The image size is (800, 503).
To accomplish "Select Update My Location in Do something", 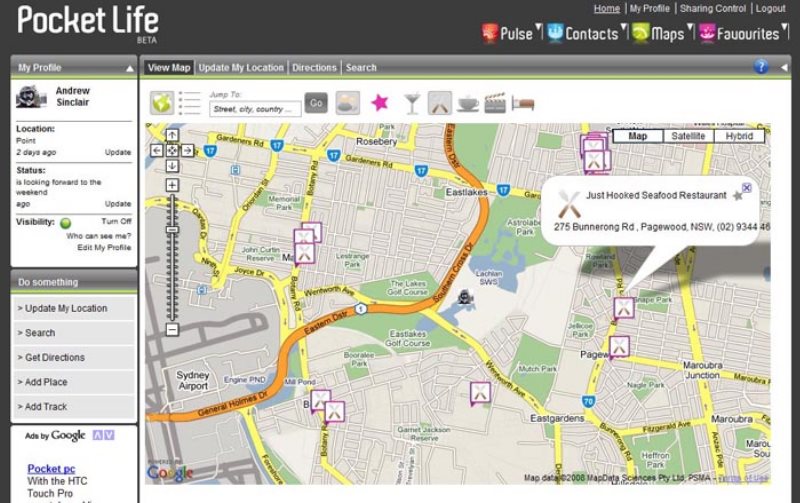I will point(74,308).
